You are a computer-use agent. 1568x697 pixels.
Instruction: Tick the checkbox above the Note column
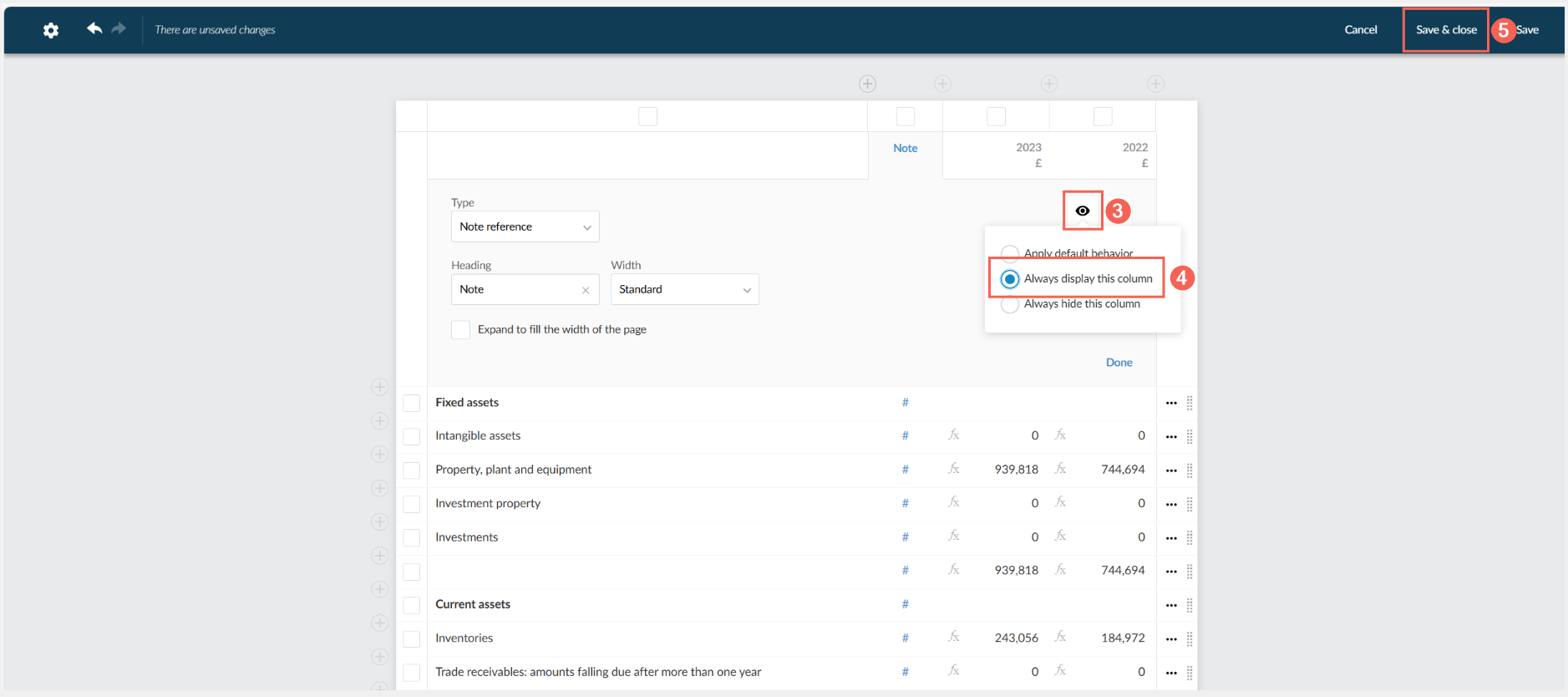tap(906, 116)
